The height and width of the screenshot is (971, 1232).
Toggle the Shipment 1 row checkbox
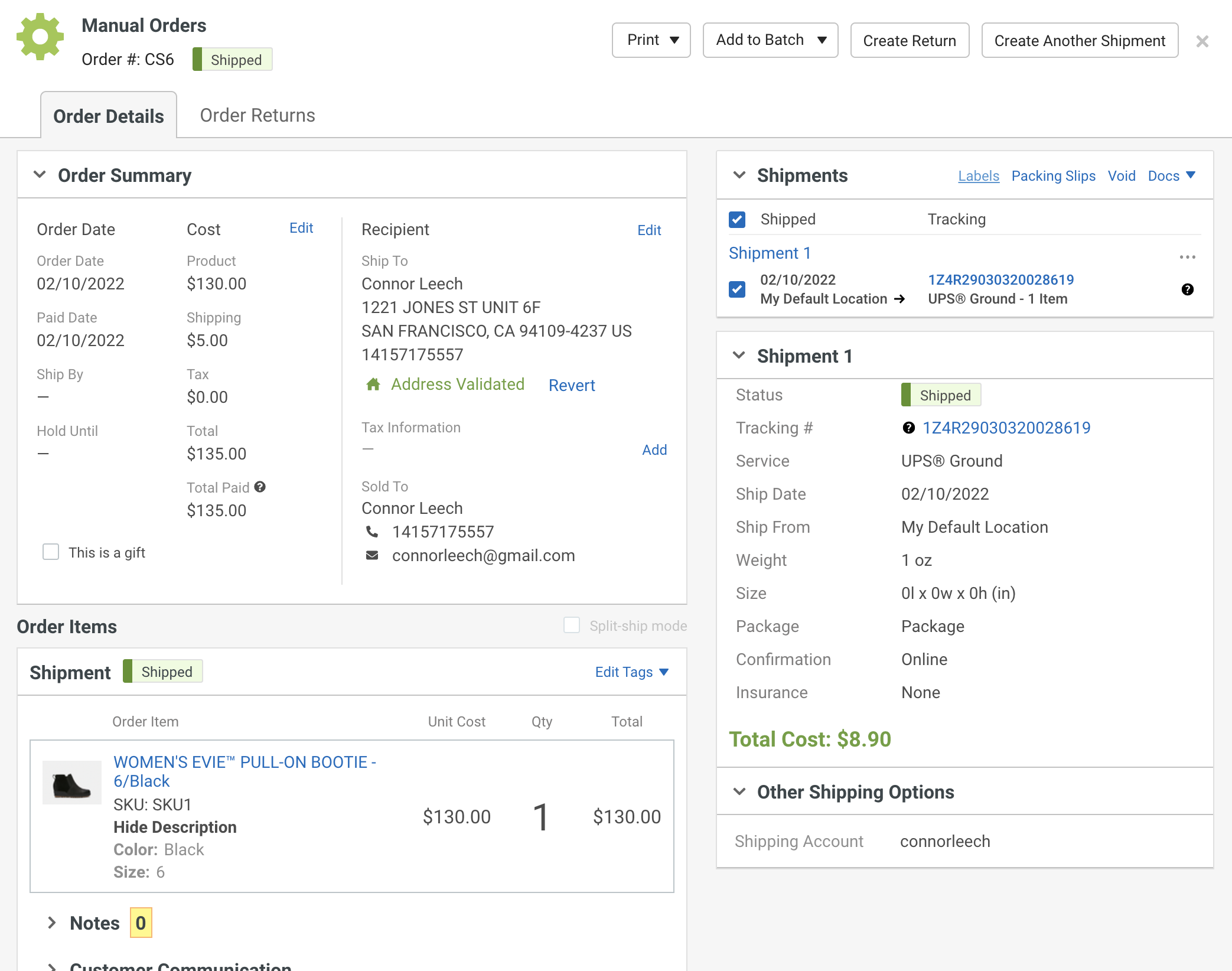[x=737, y=289]
